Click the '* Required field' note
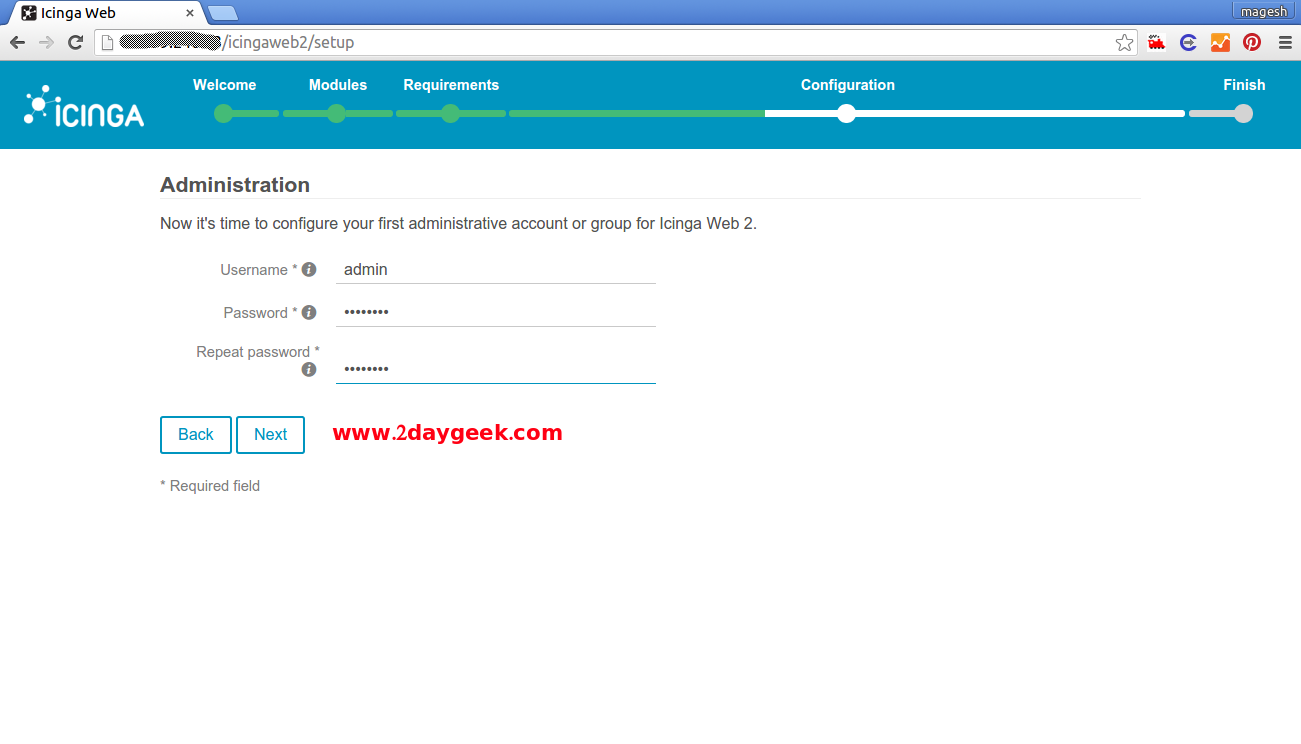This screenshot has height=744, width=1301. (x=210, y=486)
